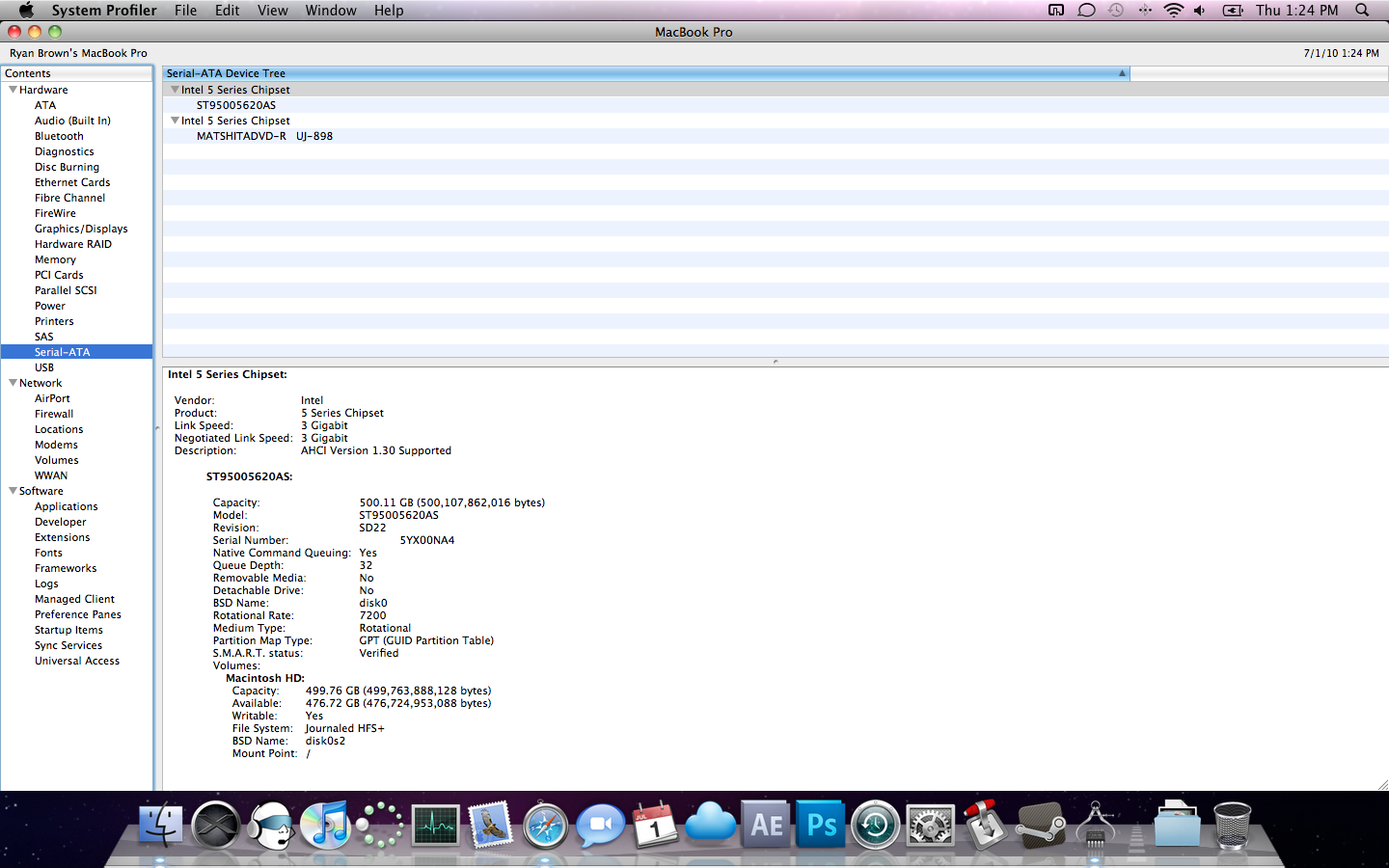Screen dimensions: 1389x868
Task: Open Time Machine in the Dock
Action: 876,826
